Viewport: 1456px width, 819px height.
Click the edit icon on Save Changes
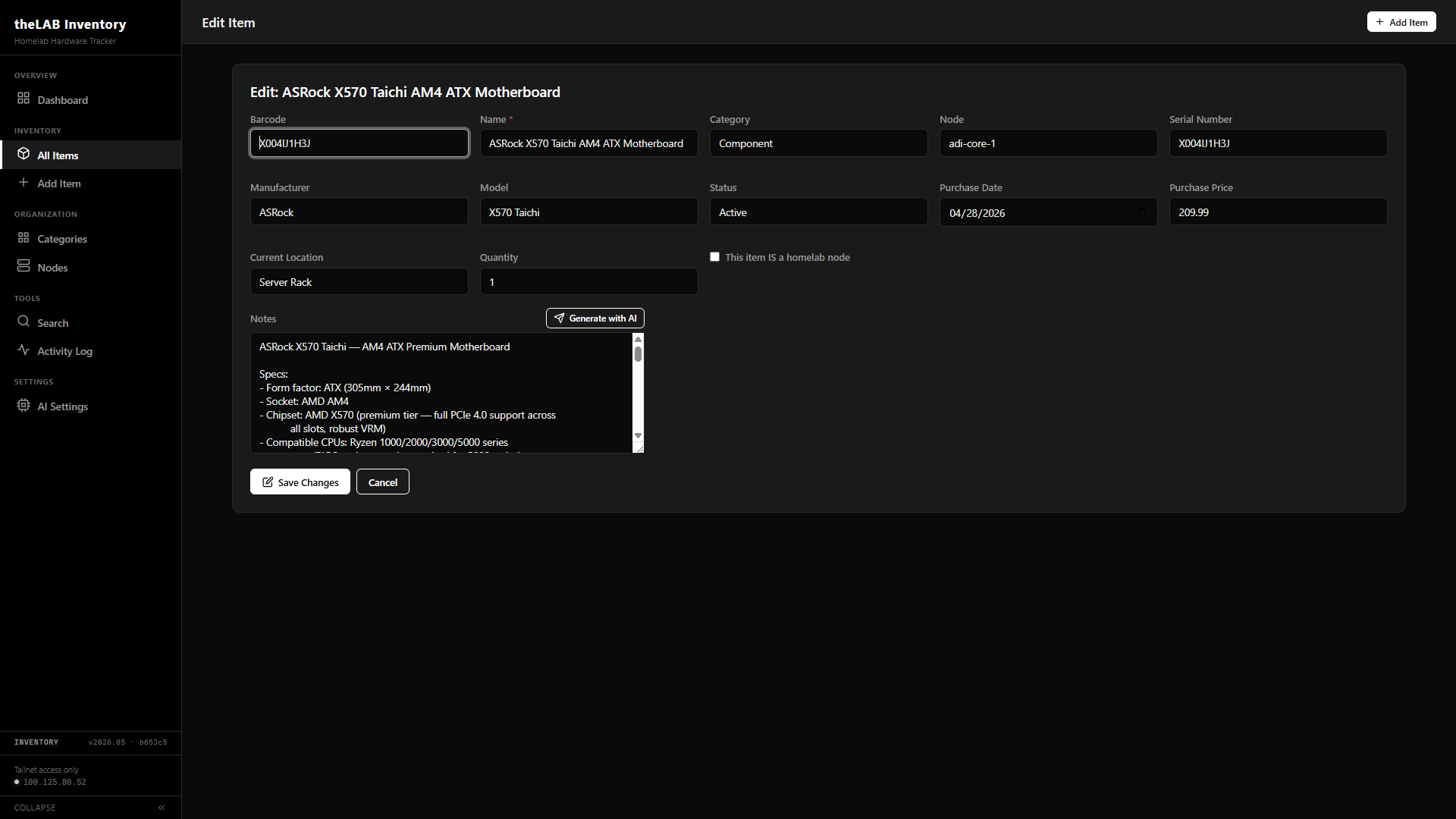coord(268,482)
